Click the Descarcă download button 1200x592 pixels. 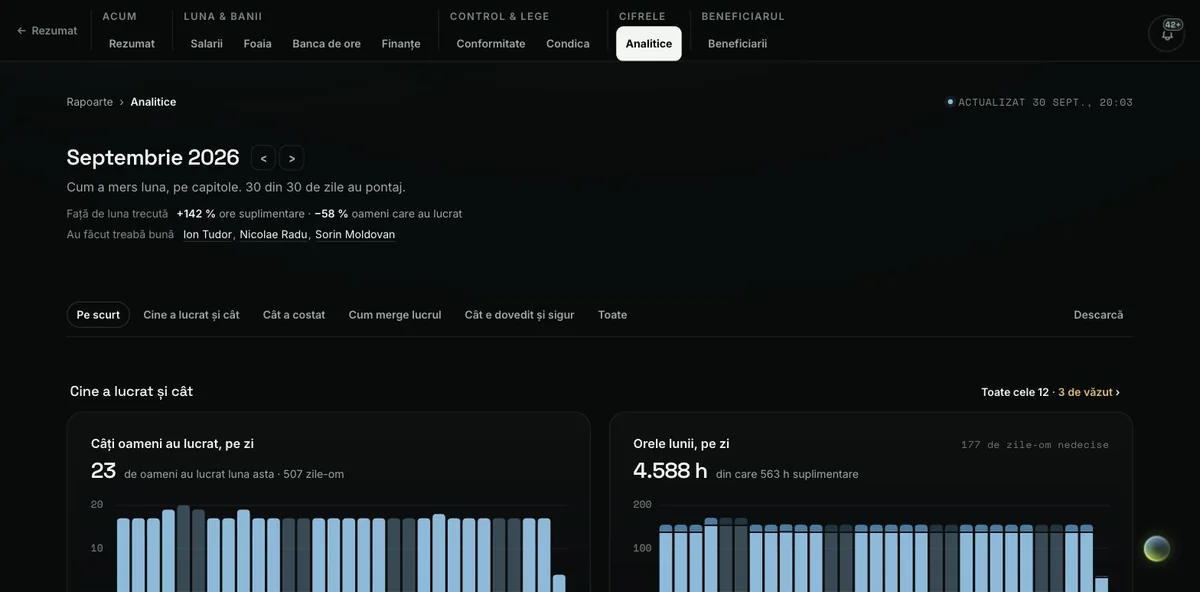pyautogui.click(x=1099, y=315)
